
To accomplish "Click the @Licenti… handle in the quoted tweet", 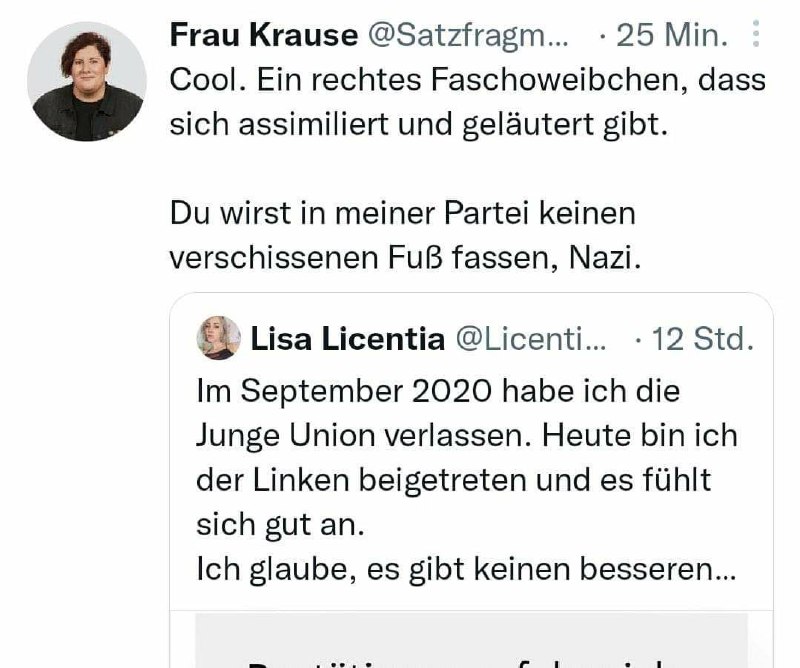I will click(531, 339).
